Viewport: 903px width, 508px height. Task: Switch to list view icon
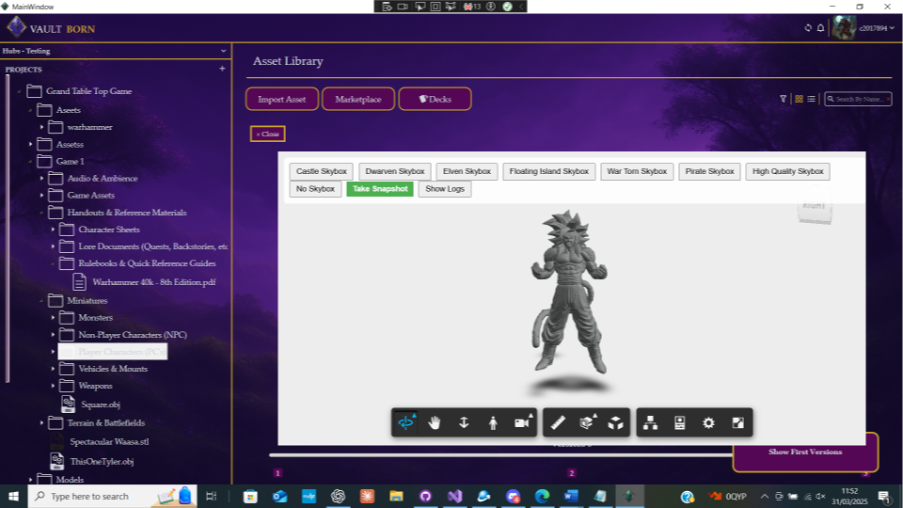(811, 99)
